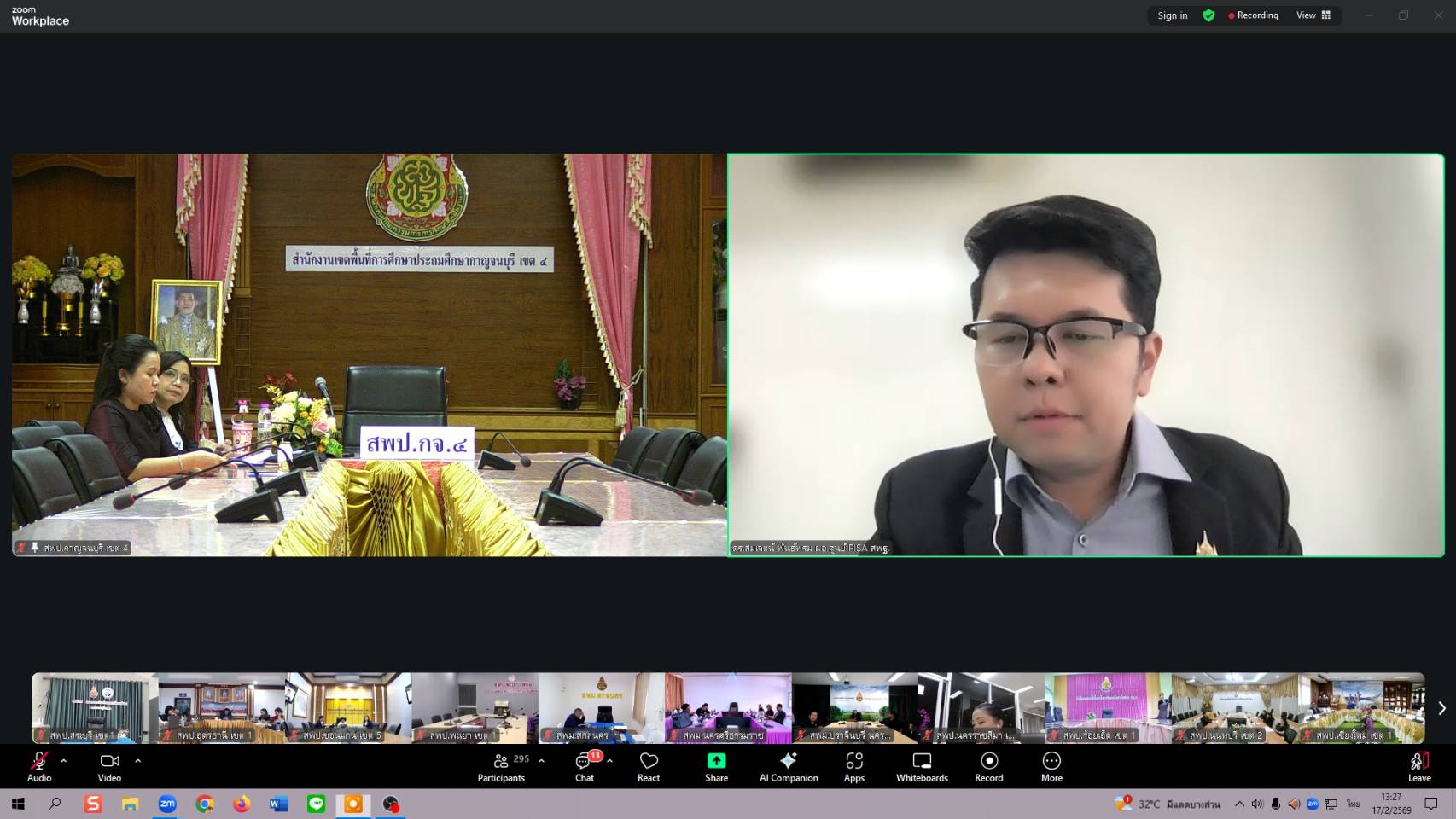This screenshot has width=1456, height=819.
Task: Show next participant thumbnails with right arrow
Action: tap(1441, 708)
